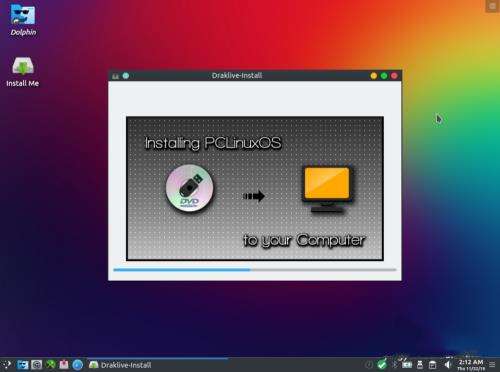Open the blue round browser icon in taskbar
This screenshot has width=500, height=372.
point(78,365)
